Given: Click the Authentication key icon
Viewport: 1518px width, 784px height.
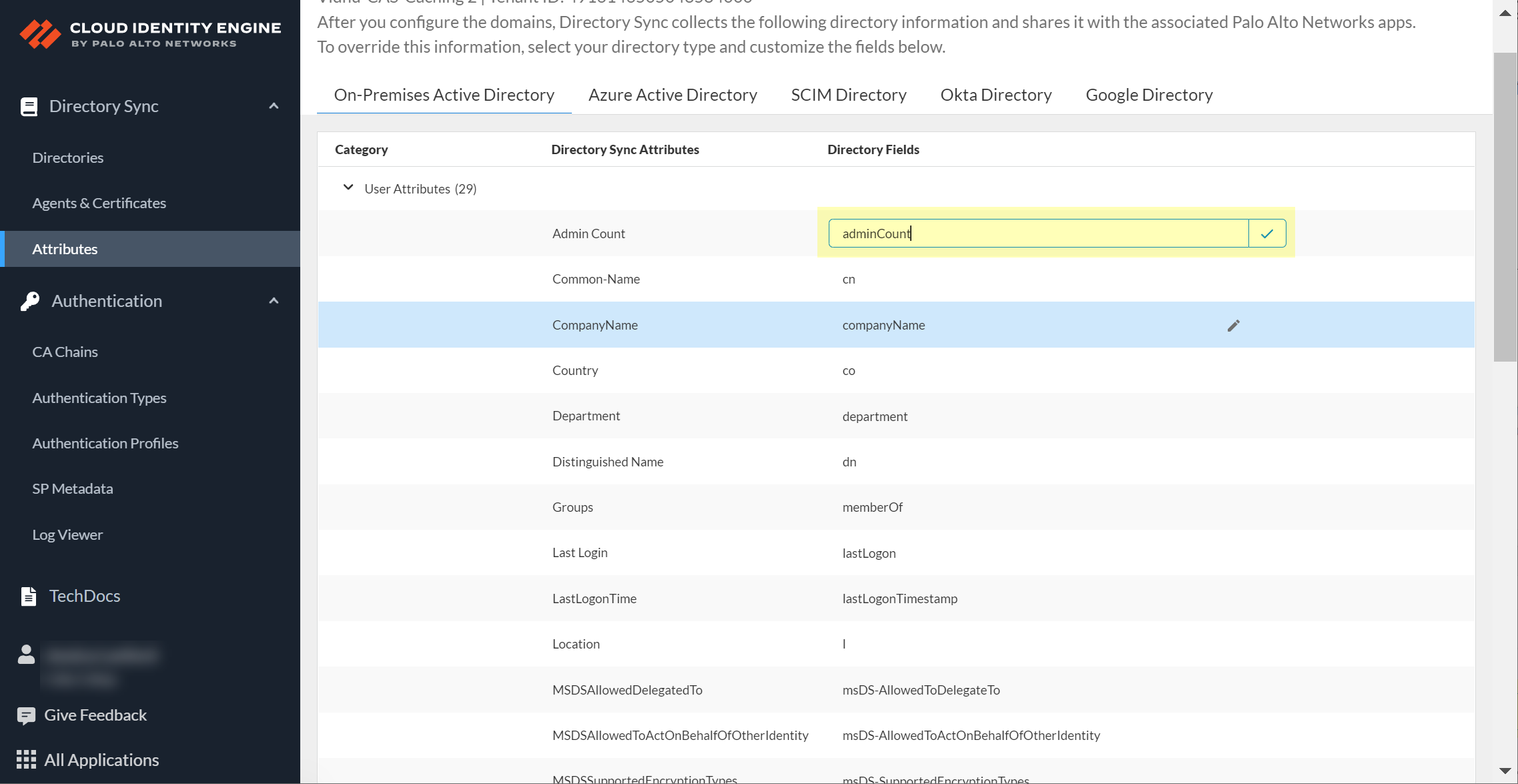Looking at the screenshot, I should [29, 301].
